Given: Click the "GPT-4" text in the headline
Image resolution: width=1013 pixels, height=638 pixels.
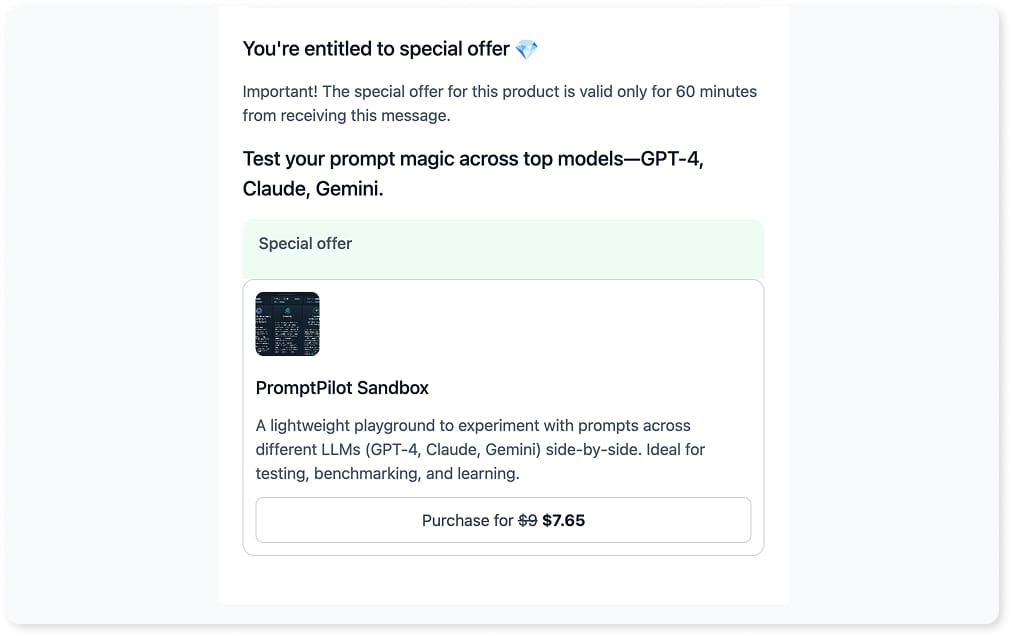Looking at the screenshot, I should (x=671, y=159).
